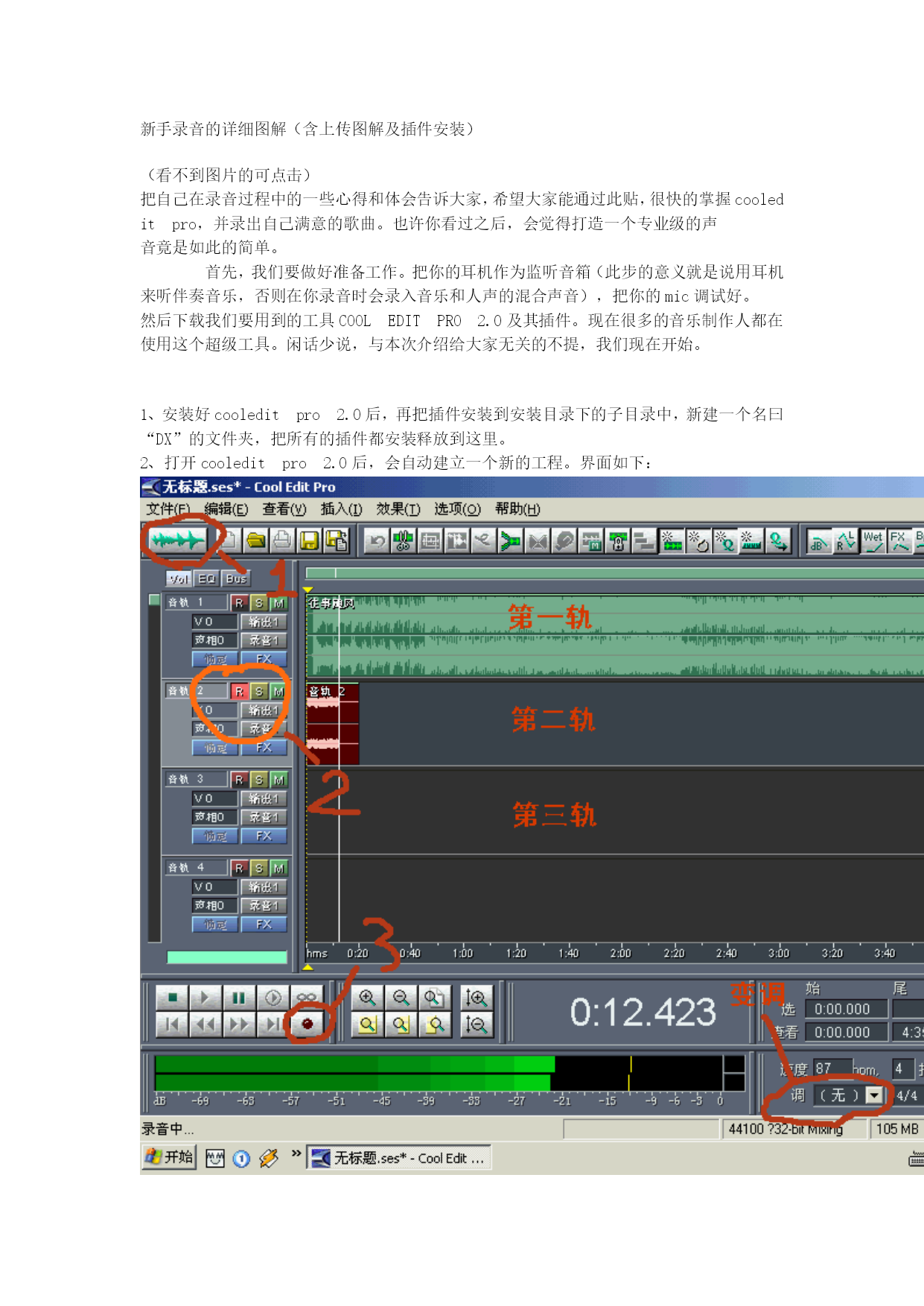Toggle record arm R on track 4
Image resolution: width=924 pixels, height=1306 pixels.
point(239,868)
